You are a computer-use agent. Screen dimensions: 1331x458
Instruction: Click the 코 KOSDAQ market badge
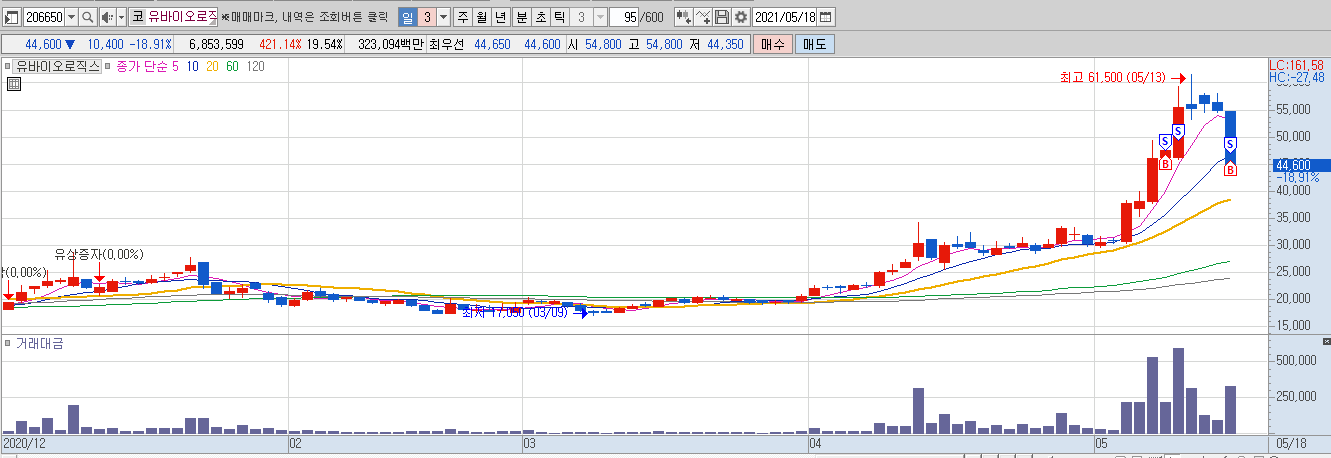click(138, 17)
